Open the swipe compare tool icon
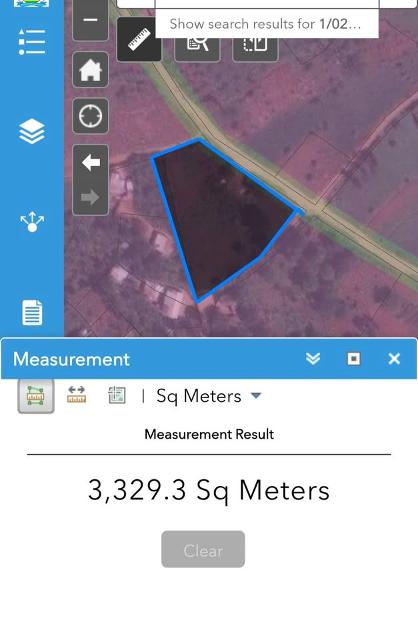Screen dimensions: 418x640 click(256, 44)
